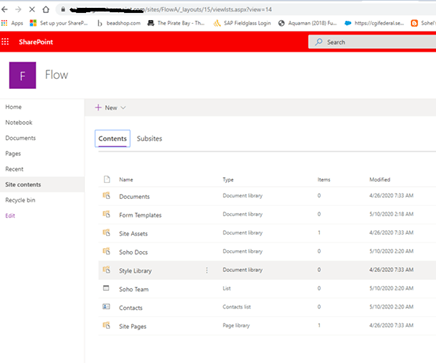
Task: Open Set up your SharePoint bookmark
Action: point(59,23)
